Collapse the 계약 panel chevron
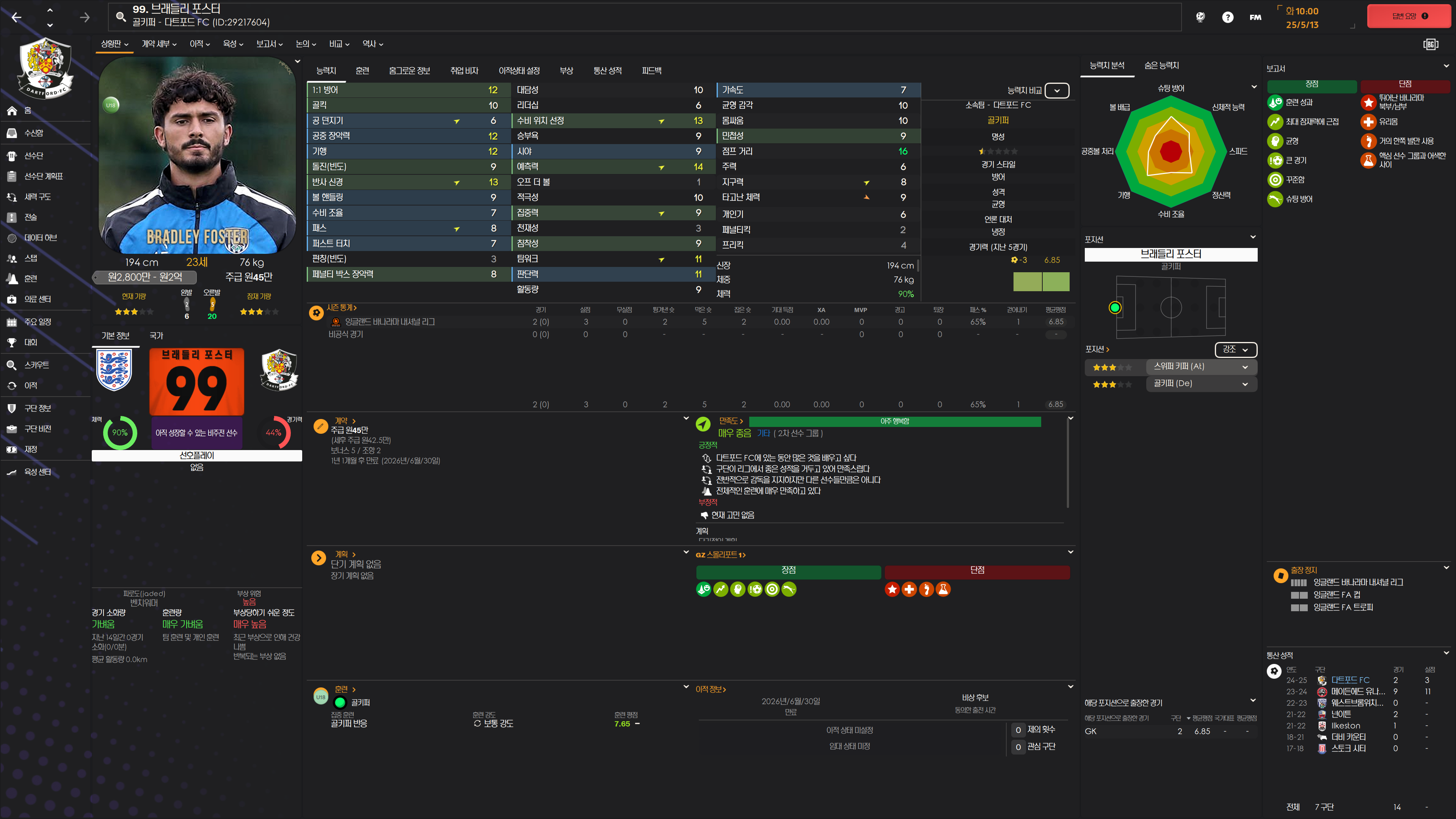Screen dimensions: 1456x819 click(686, 418)
